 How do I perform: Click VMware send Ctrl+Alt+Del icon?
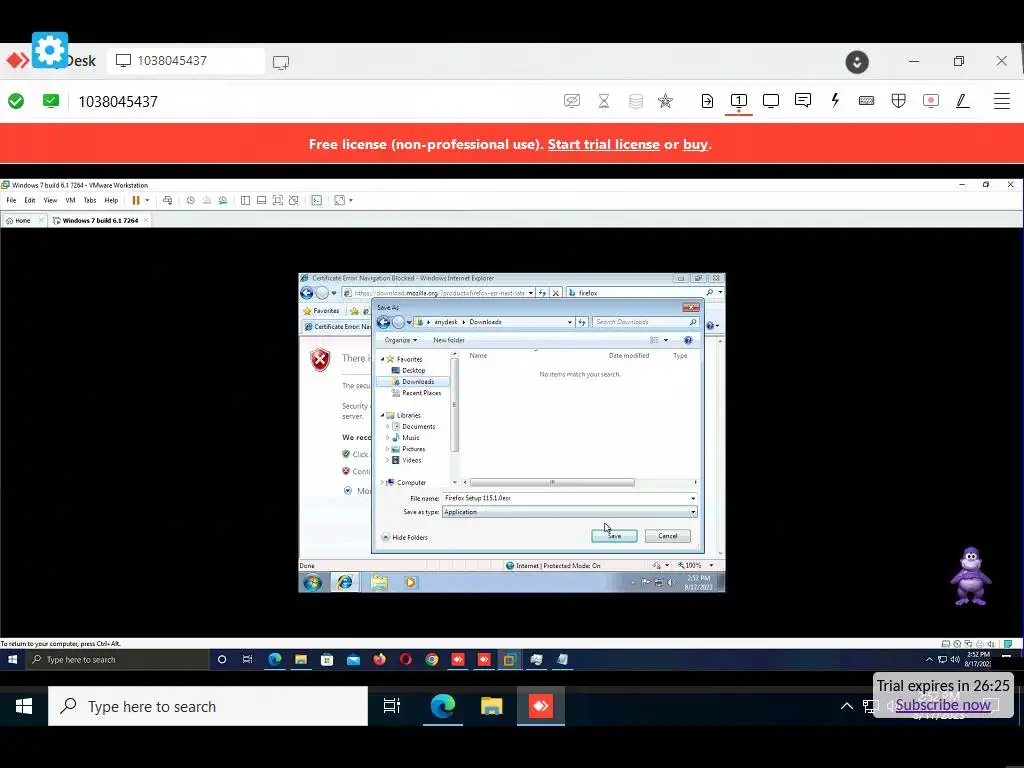[x=168, y=200]
